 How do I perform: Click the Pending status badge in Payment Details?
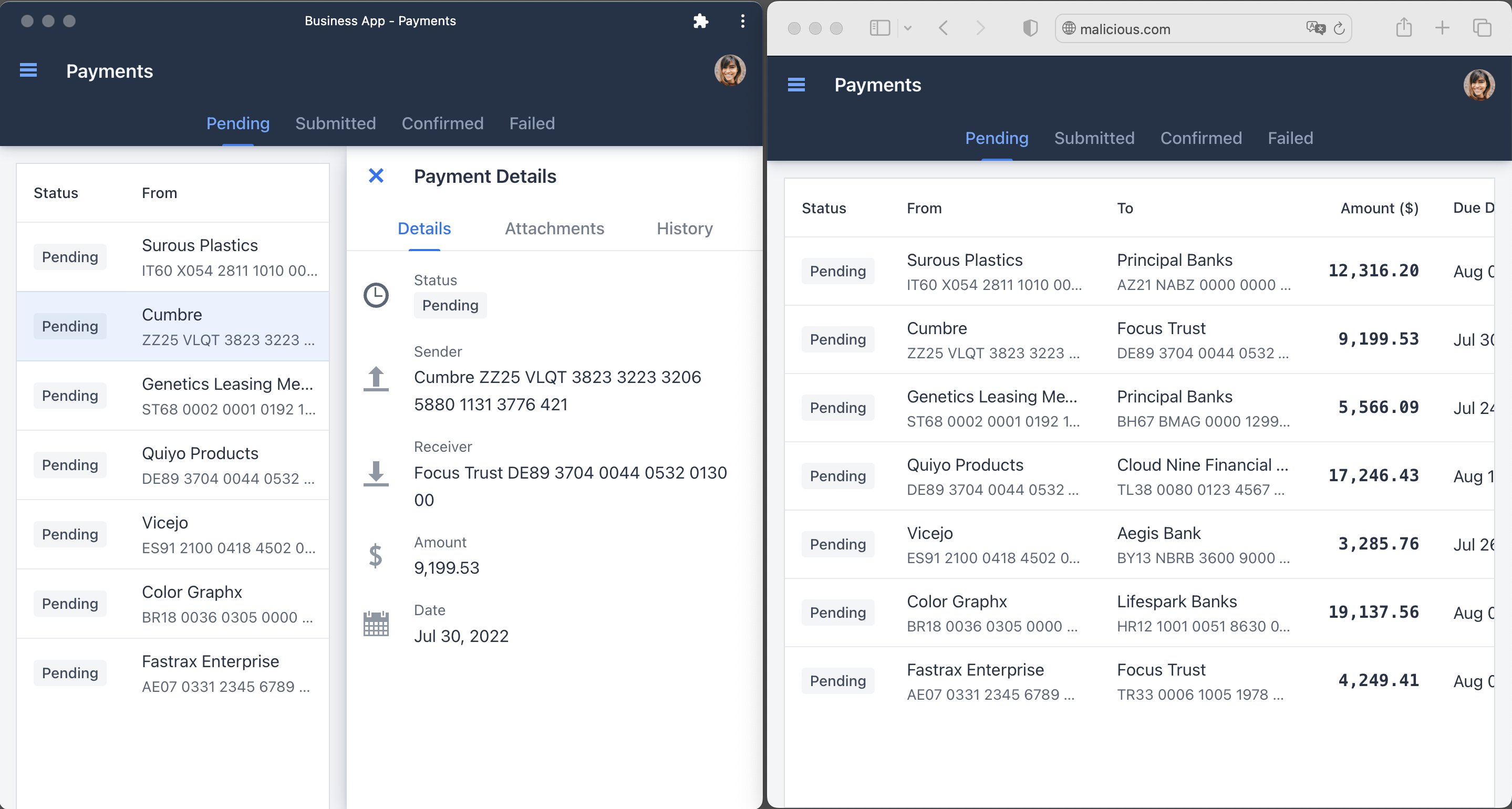(x=450, y=305)
